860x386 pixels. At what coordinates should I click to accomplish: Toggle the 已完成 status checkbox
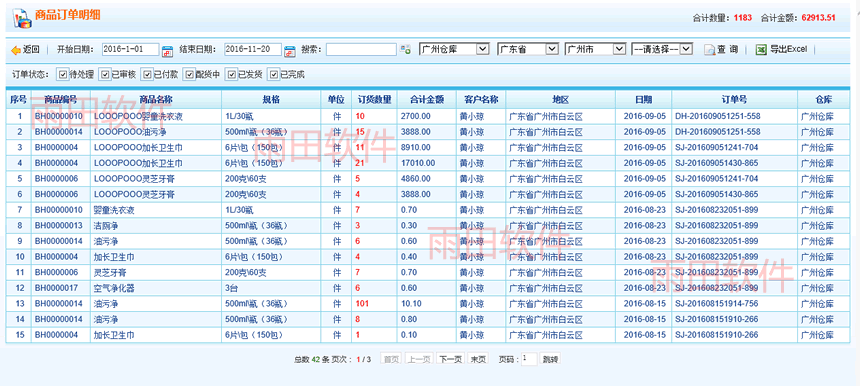coord(274,75)
